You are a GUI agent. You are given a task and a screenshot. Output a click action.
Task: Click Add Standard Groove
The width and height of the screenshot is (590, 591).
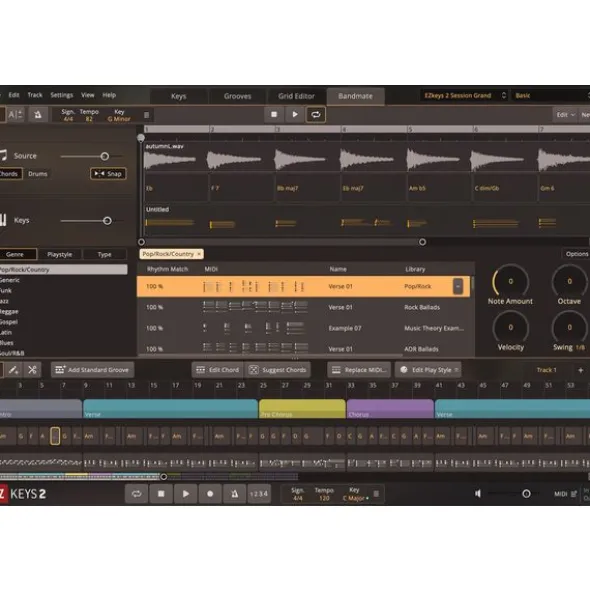[x=92, y=370]
